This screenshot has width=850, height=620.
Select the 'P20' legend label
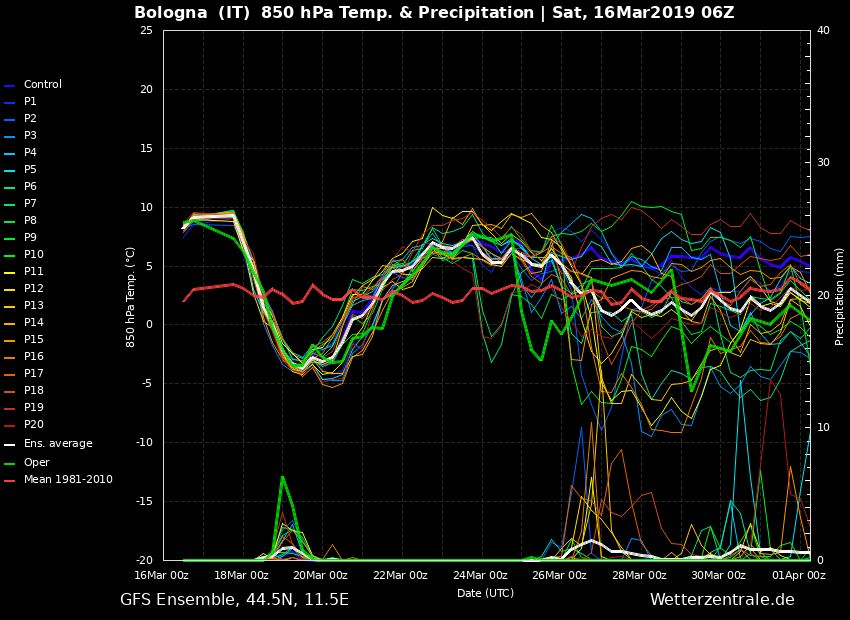(34, 424)
